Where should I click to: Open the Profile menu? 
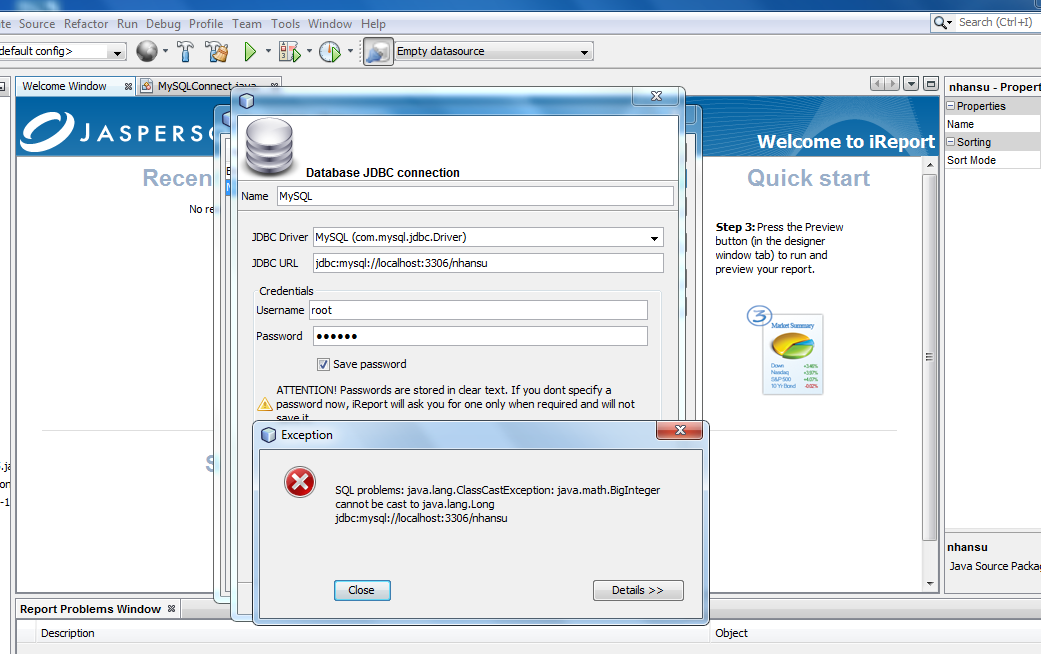[206, 24]
